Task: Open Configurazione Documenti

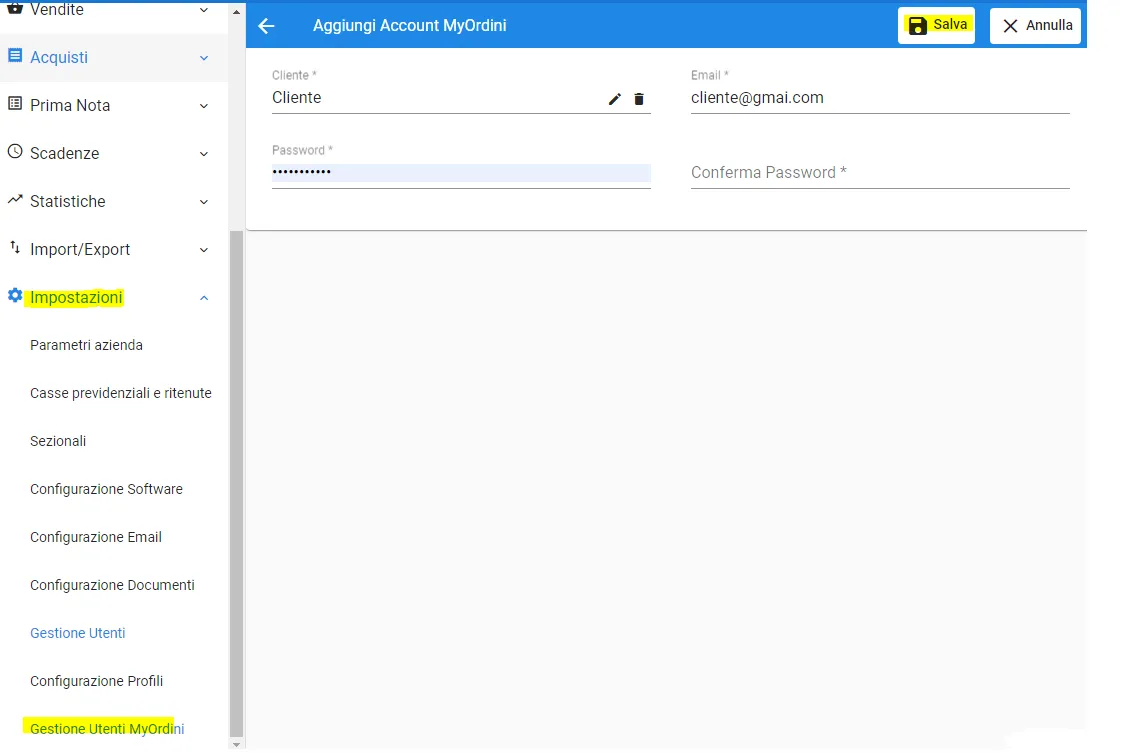Action: (x=112, y=585)
